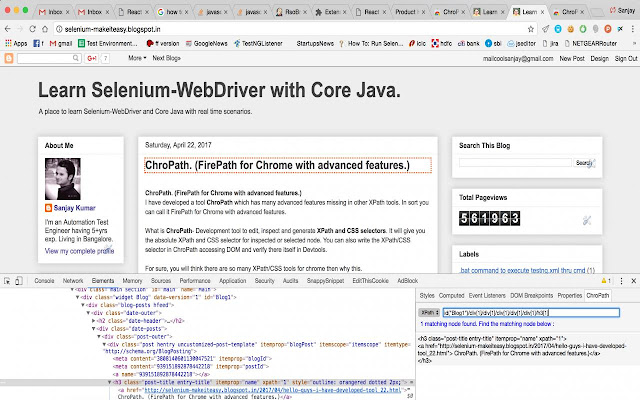The image size is (640, 400).
Task: Click the browser address bar
Action: 290,29
